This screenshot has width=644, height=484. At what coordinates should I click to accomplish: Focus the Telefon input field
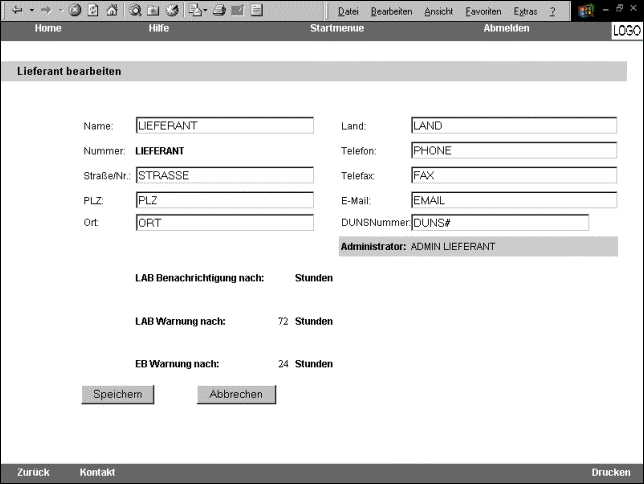point(514,150)
